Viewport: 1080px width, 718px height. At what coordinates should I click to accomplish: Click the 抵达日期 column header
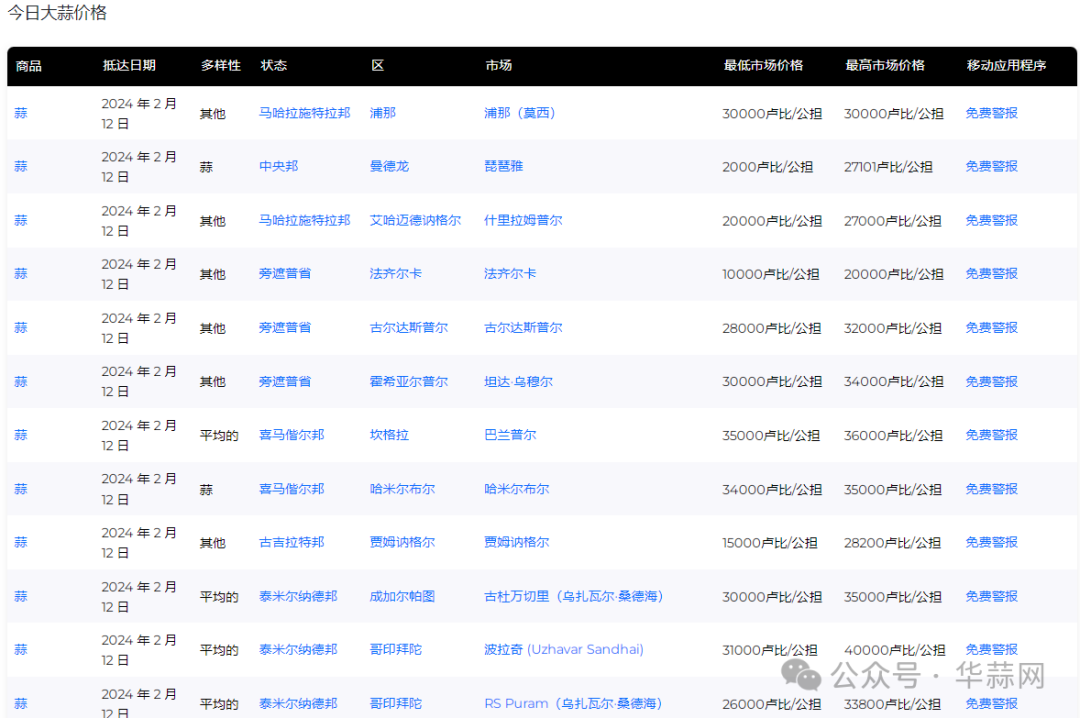click(x=129, y=65)
